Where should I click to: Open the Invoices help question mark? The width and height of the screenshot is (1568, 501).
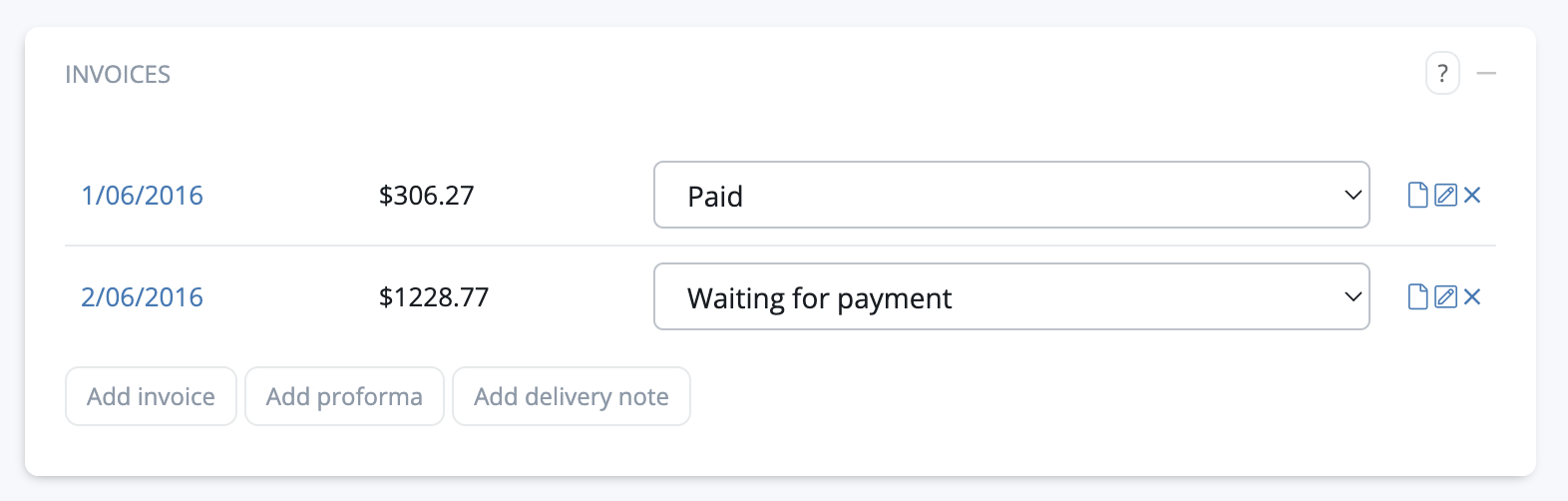[1442, 74]
